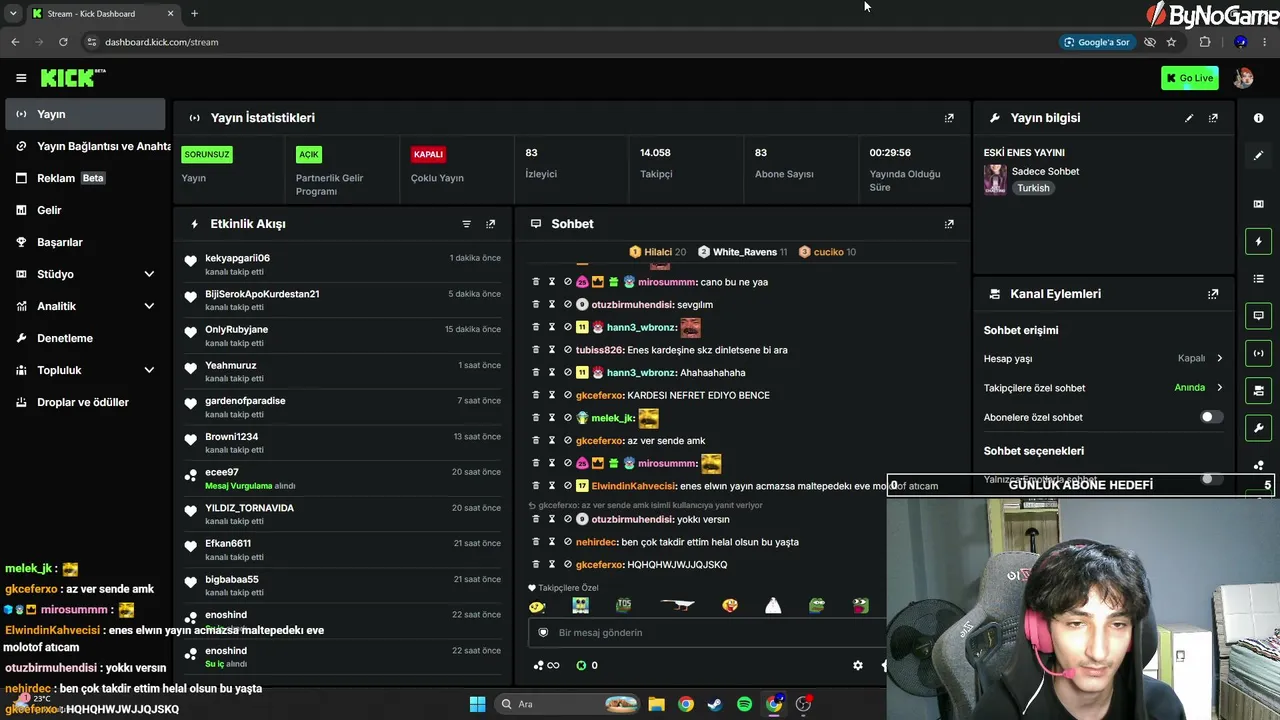Click the info icon in right rail
This screenshot has width=1280, height=720.
click(1258, 118)
